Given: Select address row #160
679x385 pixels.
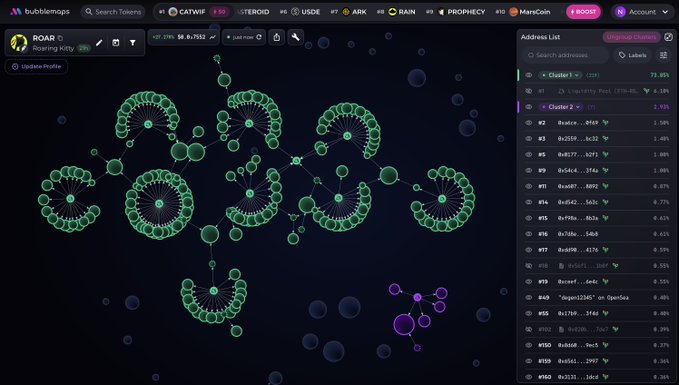Looking at the screenshot, I should [597, 377].
